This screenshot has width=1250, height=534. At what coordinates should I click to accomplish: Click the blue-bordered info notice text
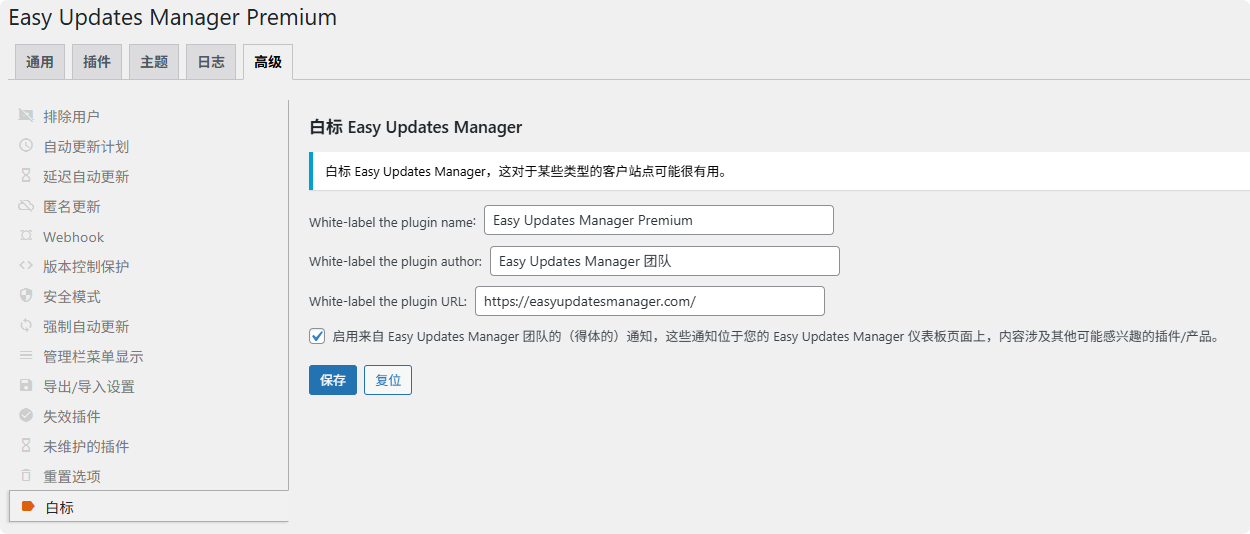(x=526, y=171)
